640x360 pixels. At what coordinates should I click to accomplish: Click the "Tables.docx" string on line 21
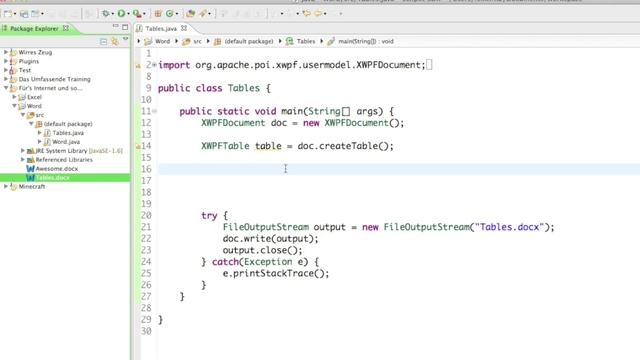coord(510,227)
